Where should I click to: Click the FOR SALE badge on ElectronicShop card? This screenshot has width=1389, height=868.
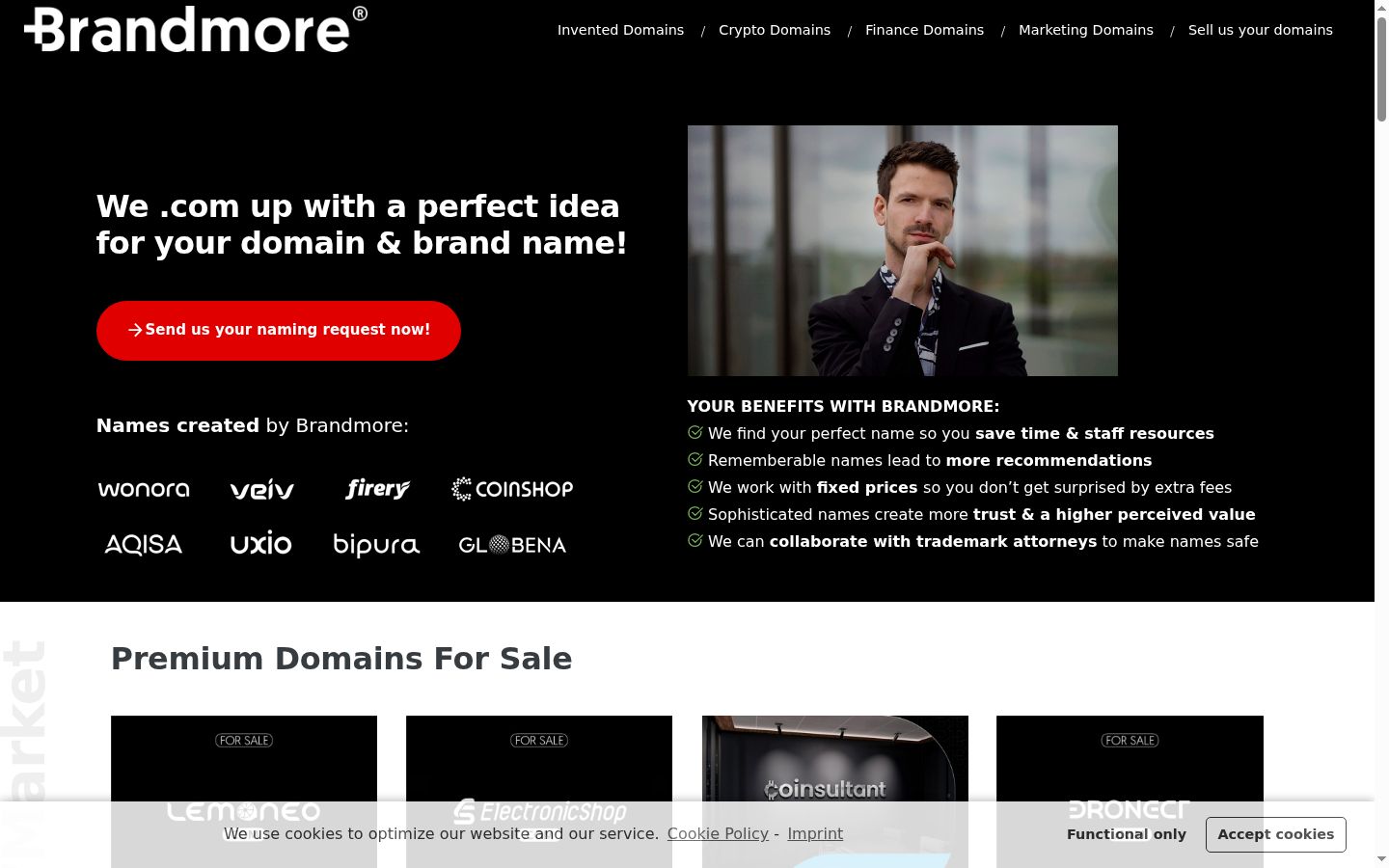coord(539,741)
